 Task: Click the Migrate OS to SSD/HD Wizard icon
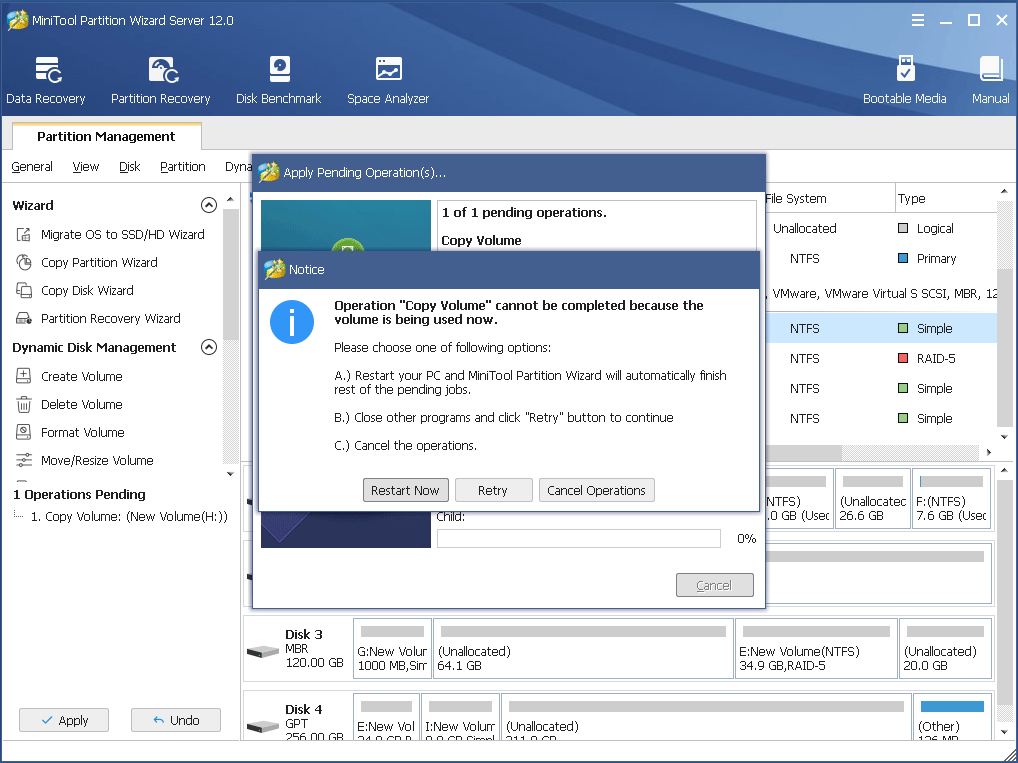(24, 234)
